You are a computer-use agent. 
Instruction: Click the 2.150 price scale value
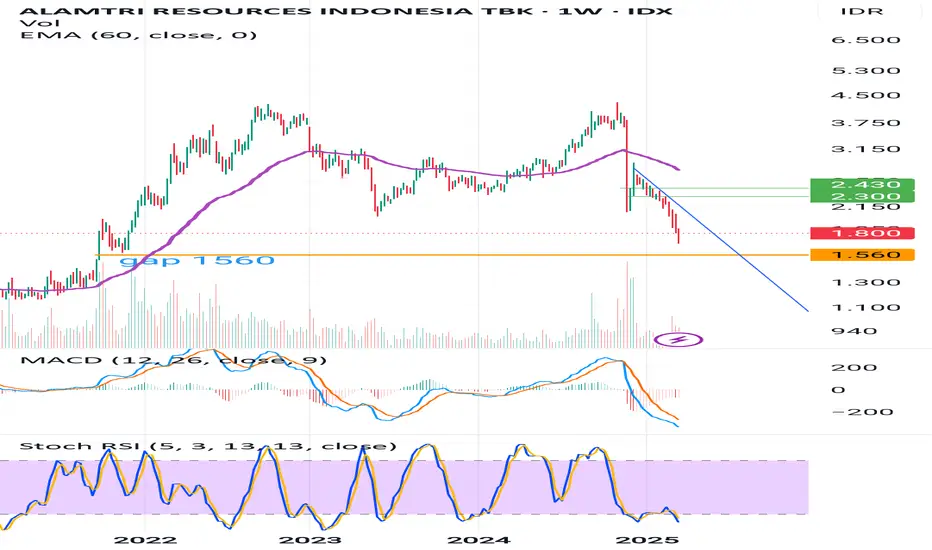pyautogui.click(x=866, y=206)
